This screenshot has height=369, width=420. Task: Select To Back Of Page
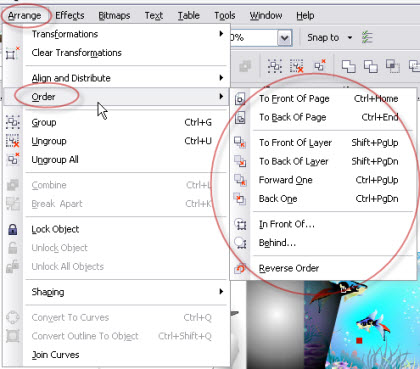[323, 117]
